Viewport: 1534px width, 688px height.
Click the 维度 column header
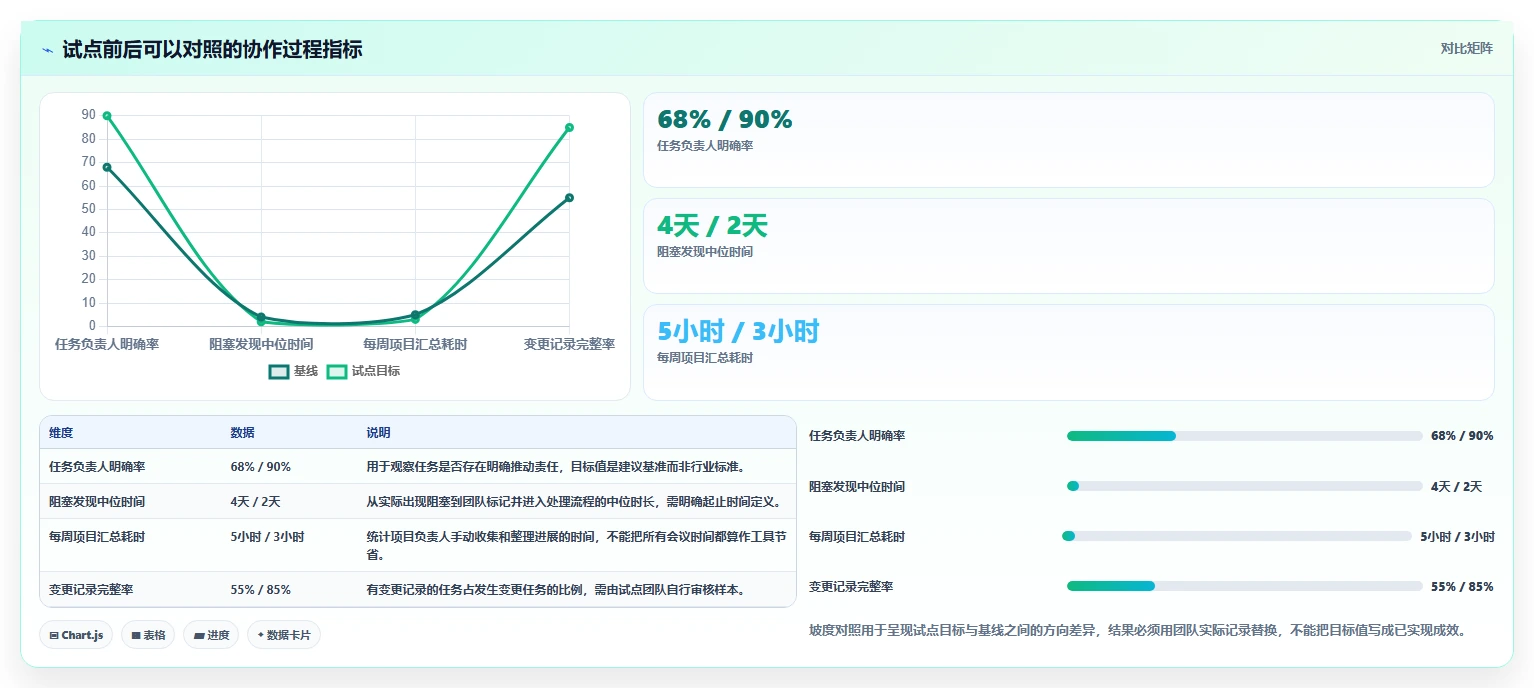(61, 433)
